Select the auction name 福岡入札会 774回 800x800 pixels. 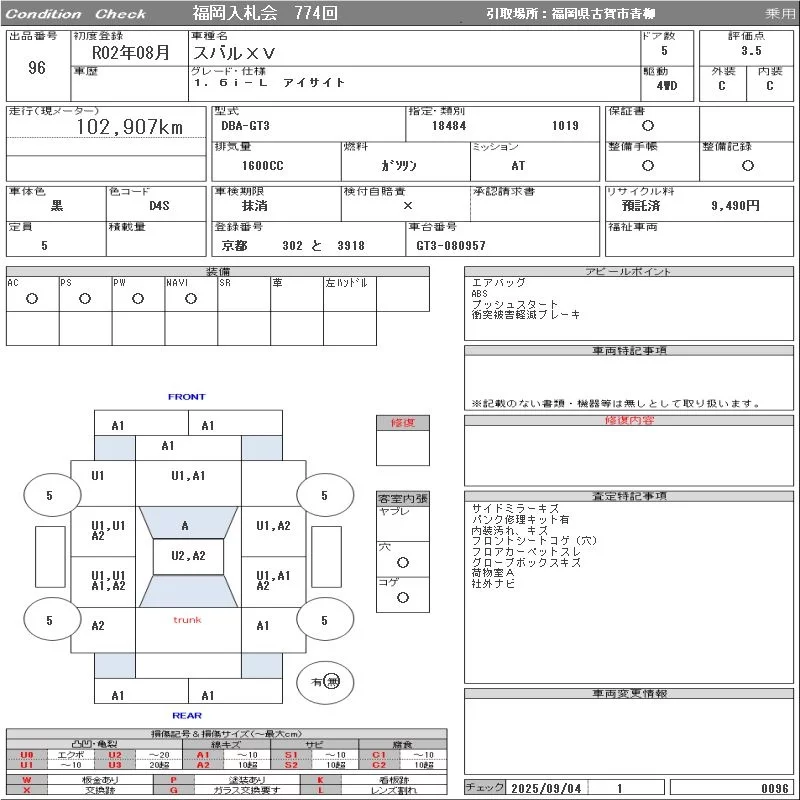click(265, 13)
